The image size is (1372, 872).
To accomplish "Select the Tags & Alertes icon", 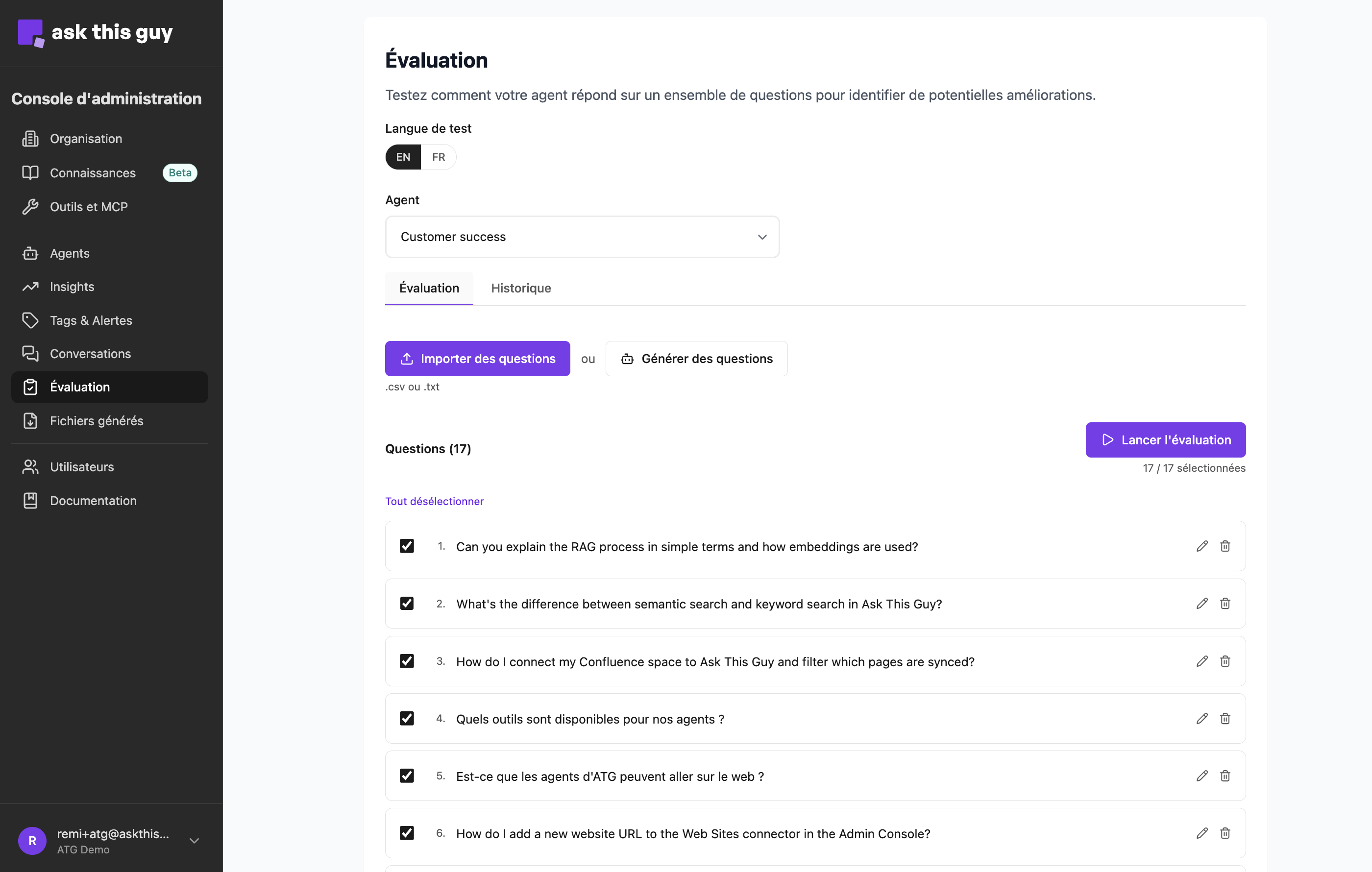I will click(31, 320).
